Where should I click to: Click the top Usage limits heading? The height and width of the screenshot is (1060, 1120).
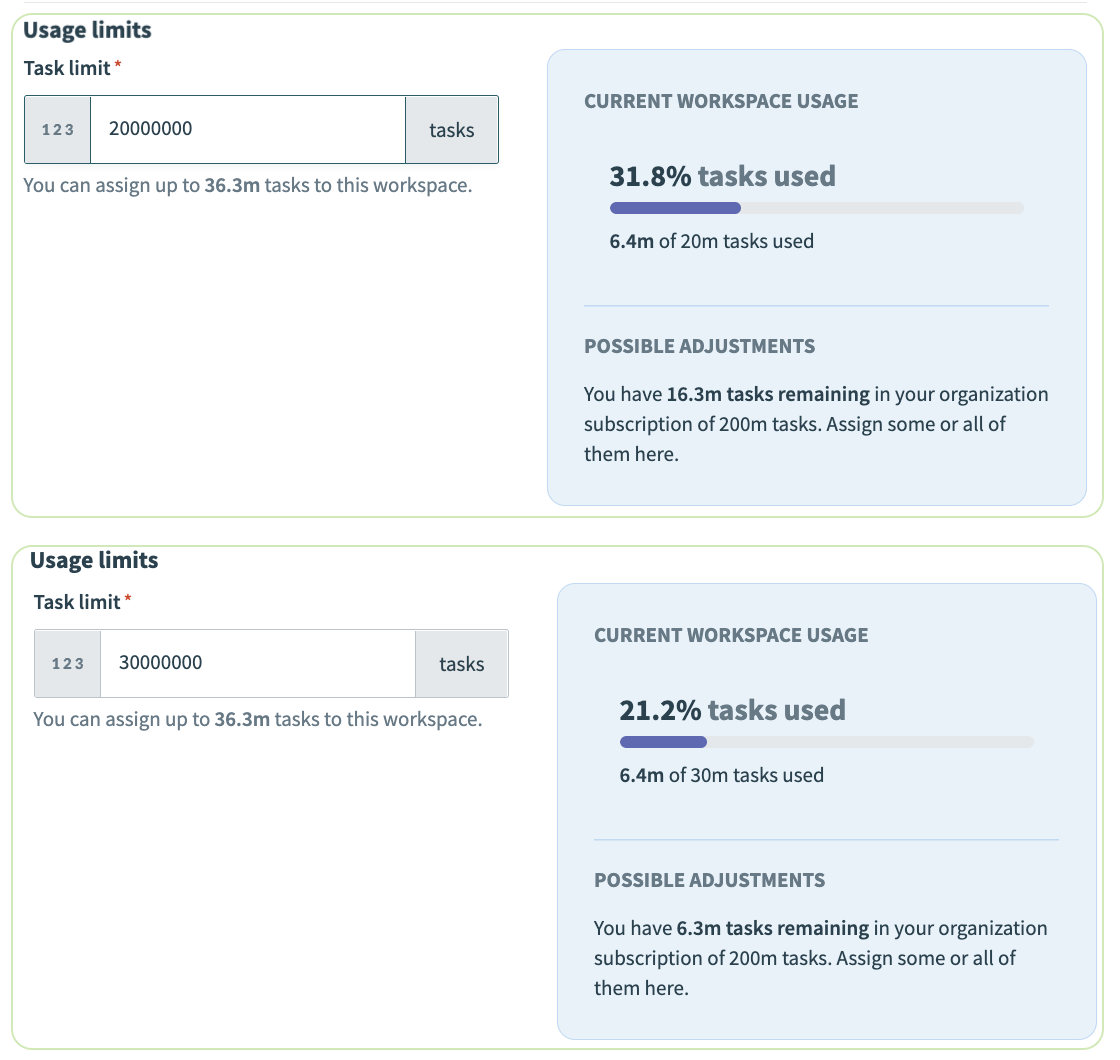pos(87,30)
